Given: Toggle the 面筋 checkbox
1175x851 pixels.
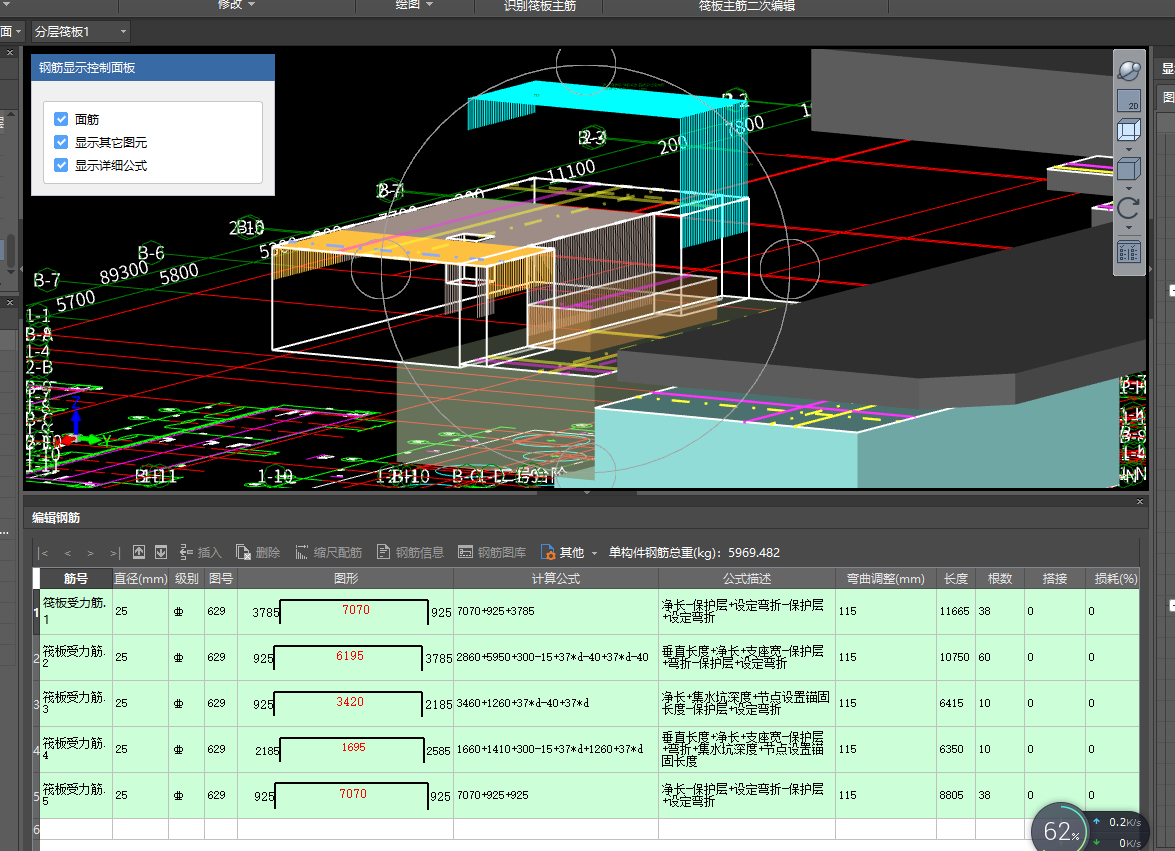Looking at the screenshot, I should [x=61, y=119].
